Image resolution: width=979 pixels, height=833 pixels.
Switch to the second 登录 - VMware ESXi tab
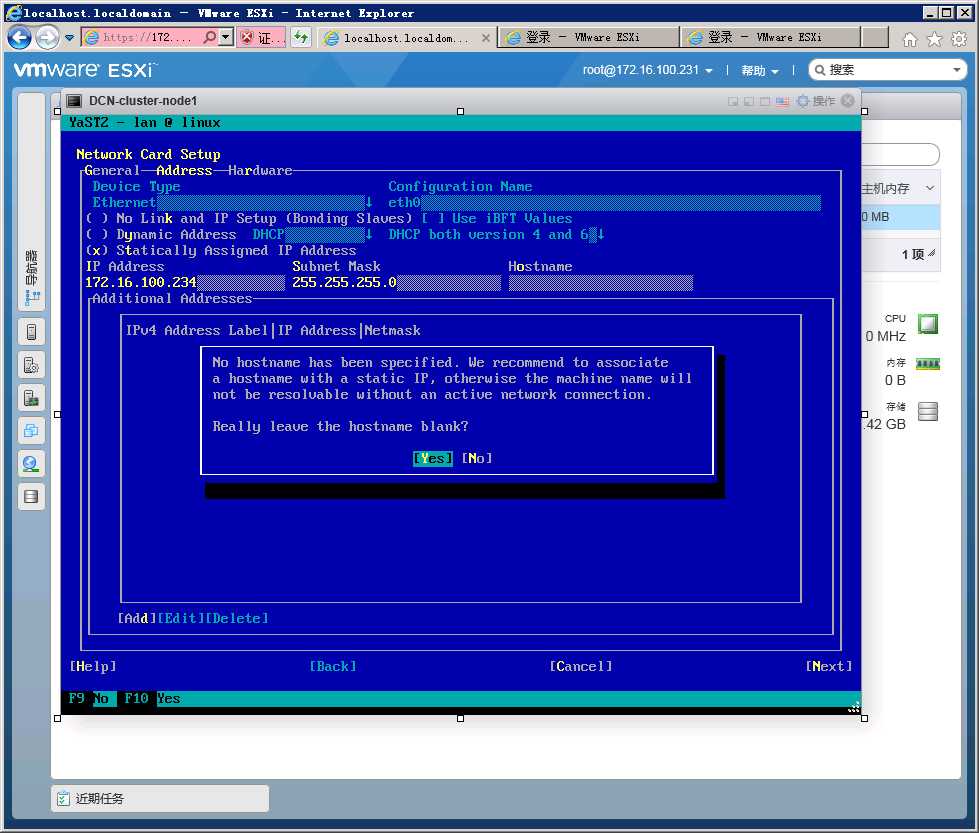tap(770, 37)
